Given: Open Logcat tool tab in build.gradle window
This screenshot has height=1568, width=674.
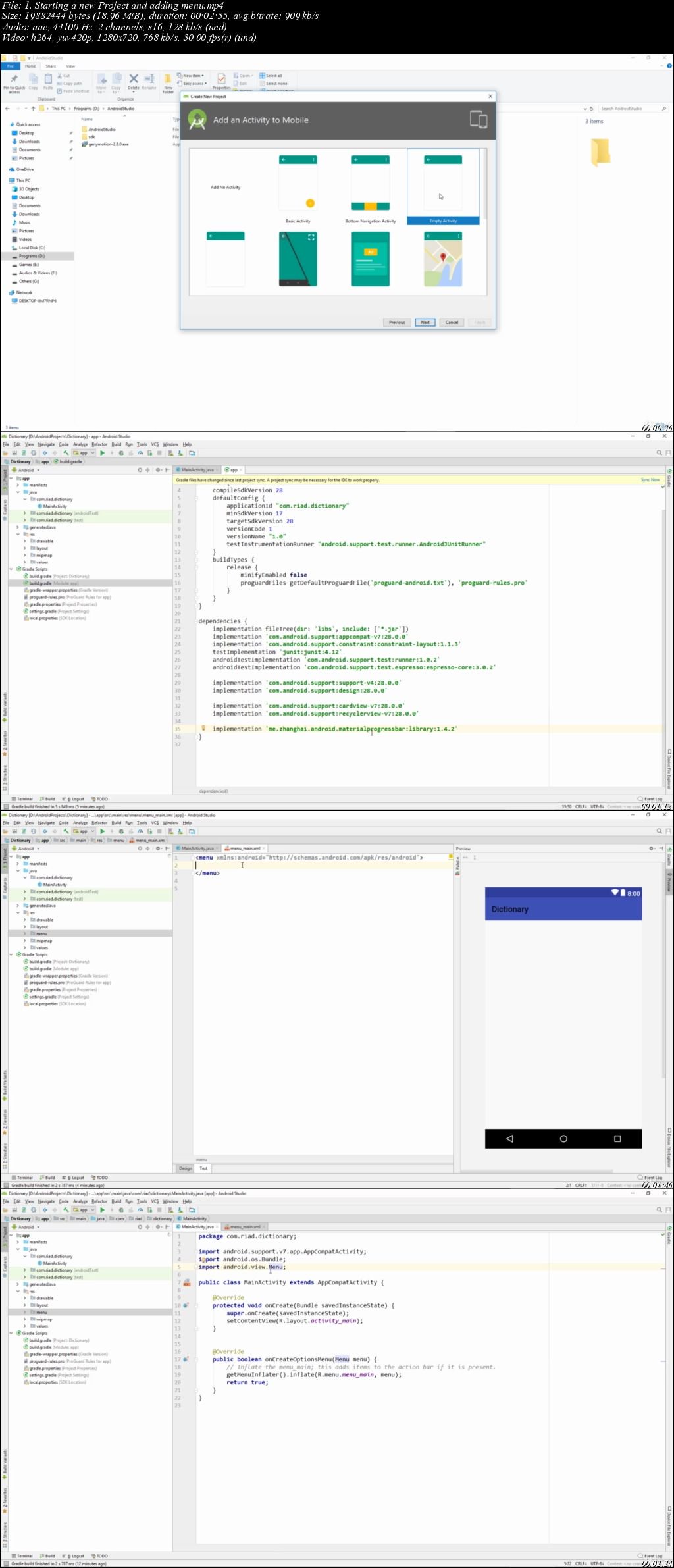Looking at the screenshot, I should (73, 799).
